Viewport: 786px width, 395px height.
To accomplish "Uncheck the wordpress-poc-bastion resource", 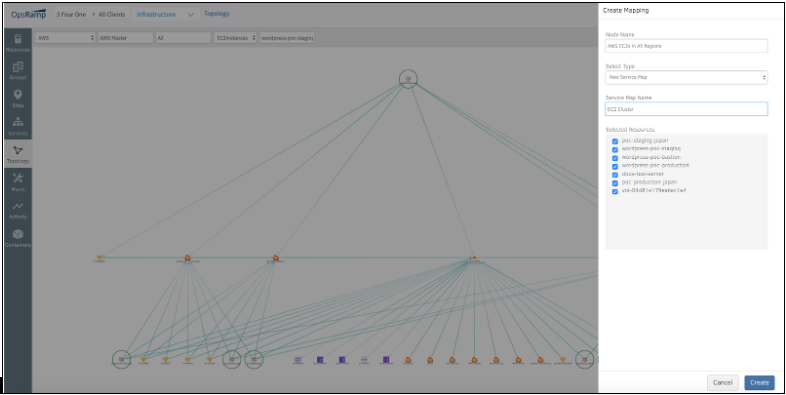I will point(615,158).
